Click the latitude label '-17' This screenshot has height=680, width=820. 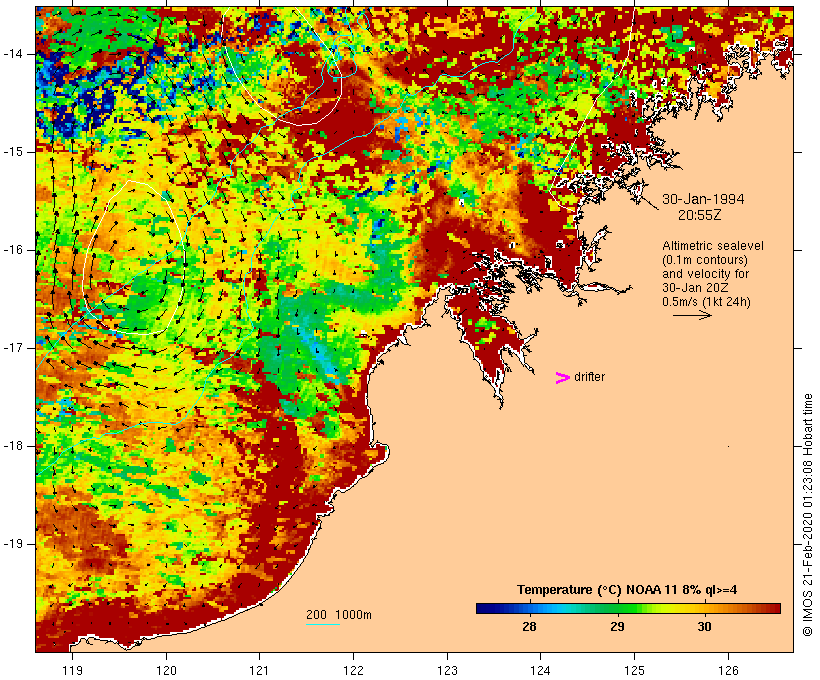[12, 348]
